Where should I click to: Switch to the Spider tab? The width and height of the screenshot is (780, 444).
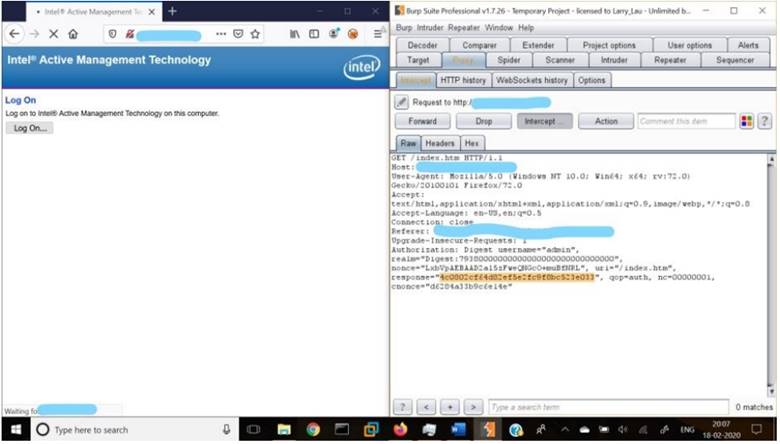click(x=509, y=60)
